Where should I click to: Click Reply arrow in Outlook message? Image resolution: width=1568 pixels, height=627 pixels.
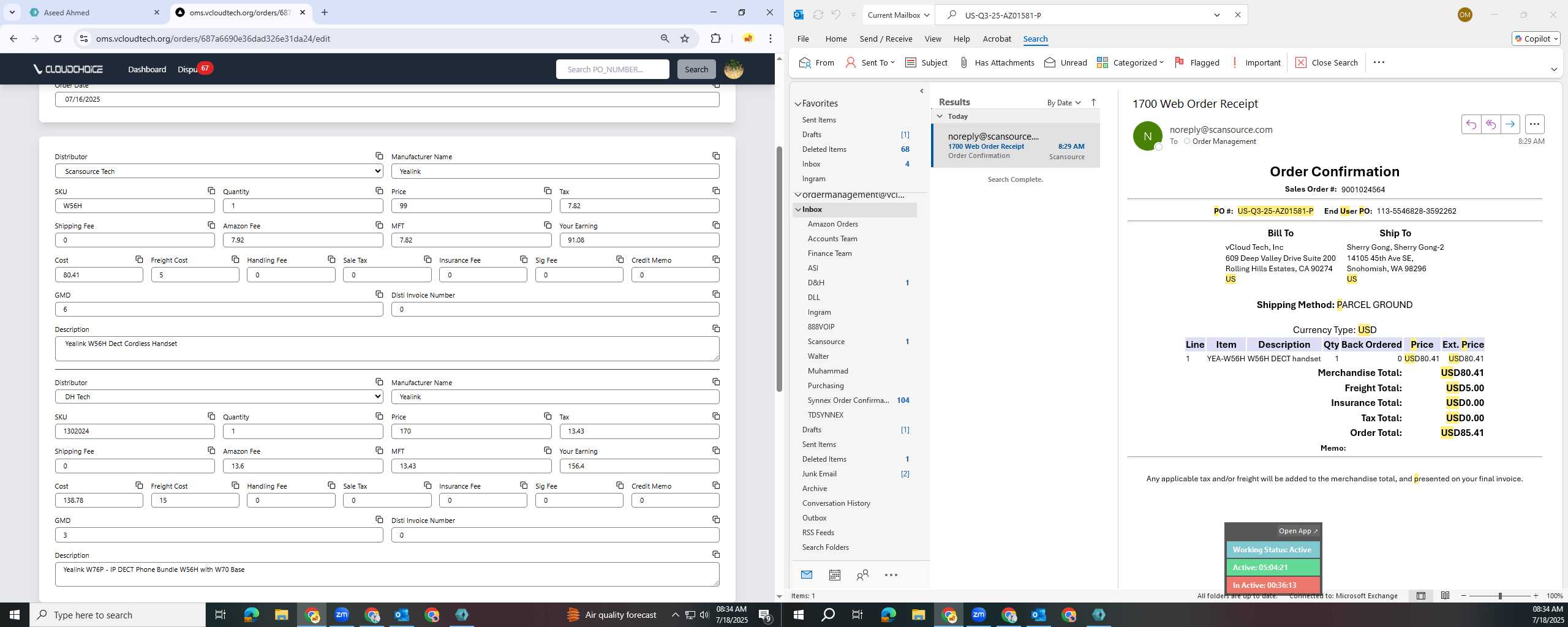coord(1471,124)
